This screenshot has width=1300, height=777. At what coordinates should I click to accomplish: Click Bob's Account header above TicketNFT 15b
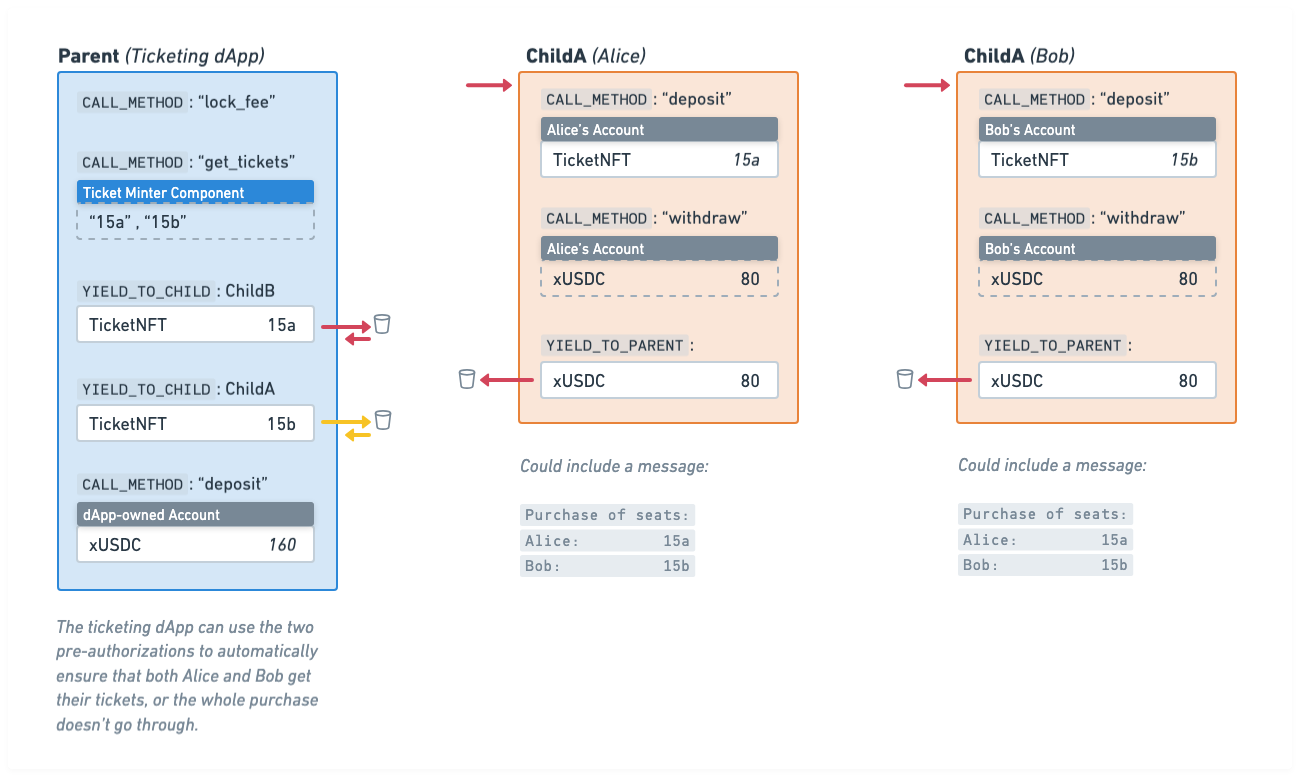tap(1097, 130)
